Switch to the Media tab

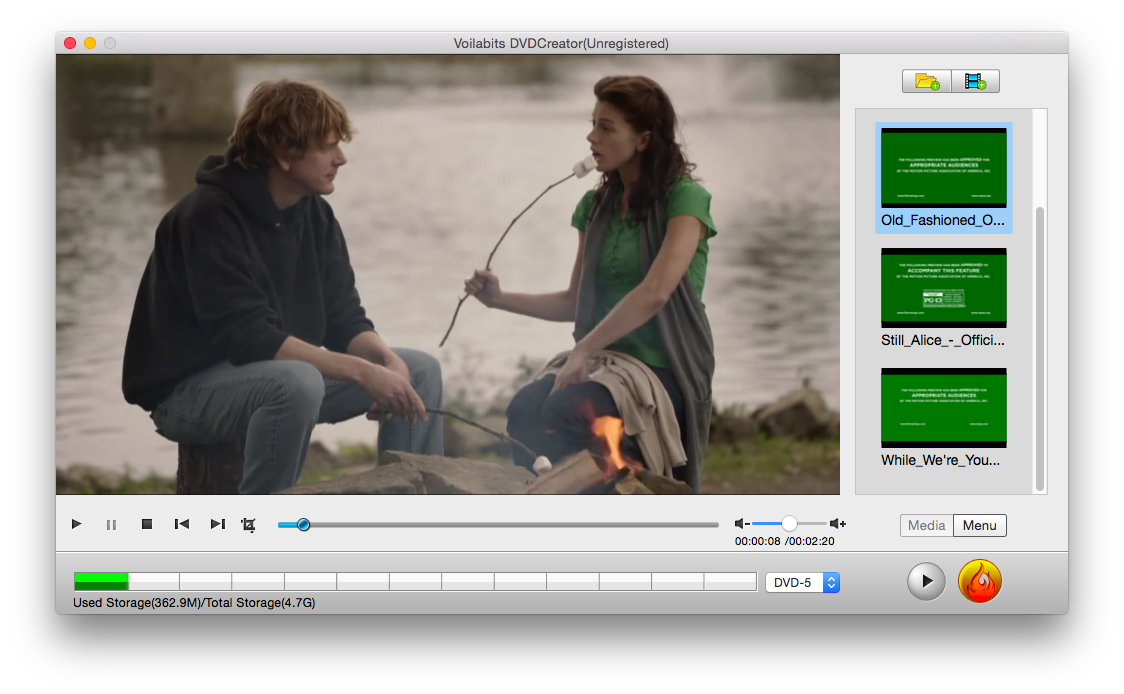coord(927,526)
